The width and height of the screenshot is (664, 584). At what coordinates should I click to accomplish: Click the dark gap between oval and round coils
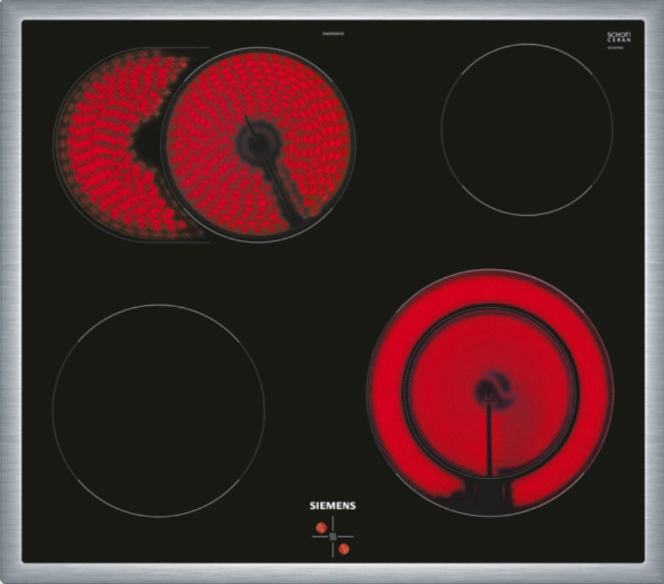[150, 140]
